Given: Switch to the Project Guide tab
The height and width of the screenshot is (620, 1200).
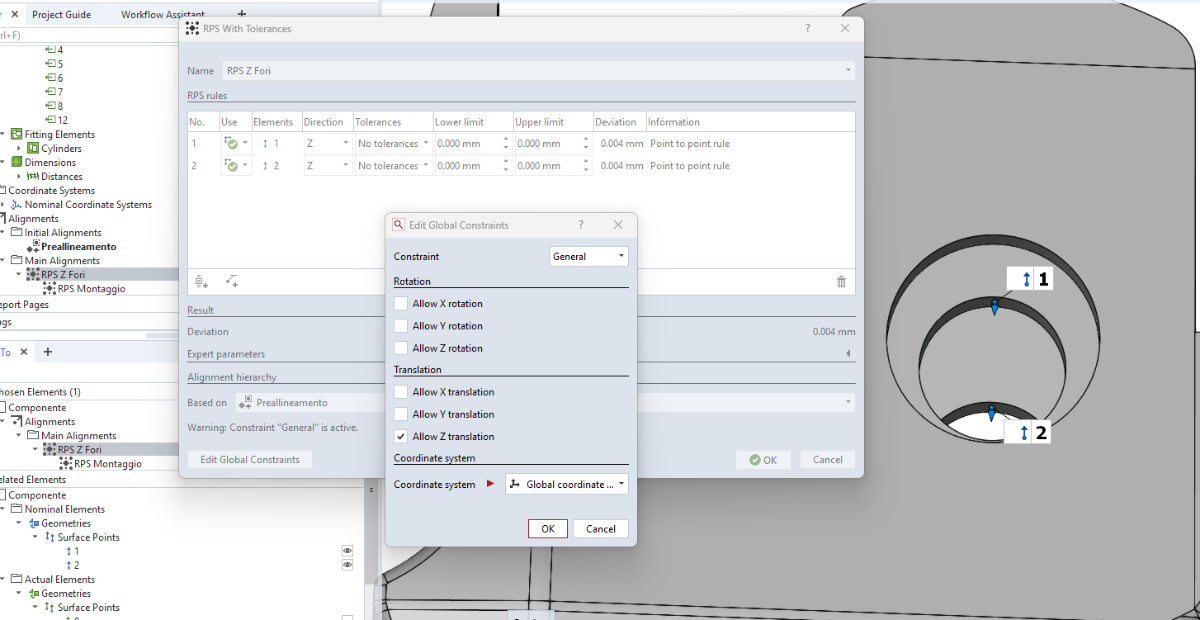Looking at the screenshot, I should tap(61, 15).
